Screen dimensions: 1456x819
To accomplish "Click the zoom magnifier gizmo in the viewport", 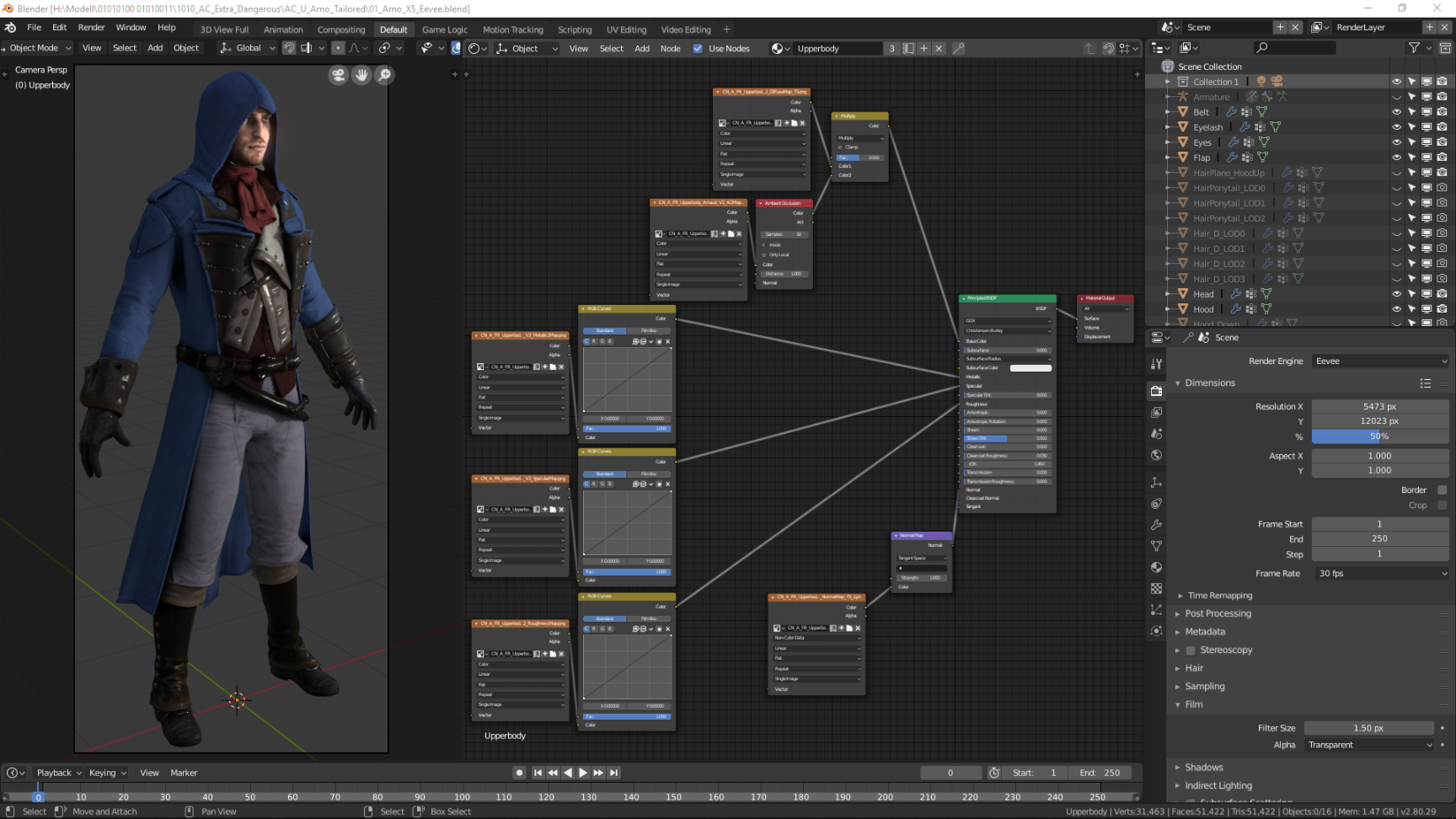I will (384, 75).
